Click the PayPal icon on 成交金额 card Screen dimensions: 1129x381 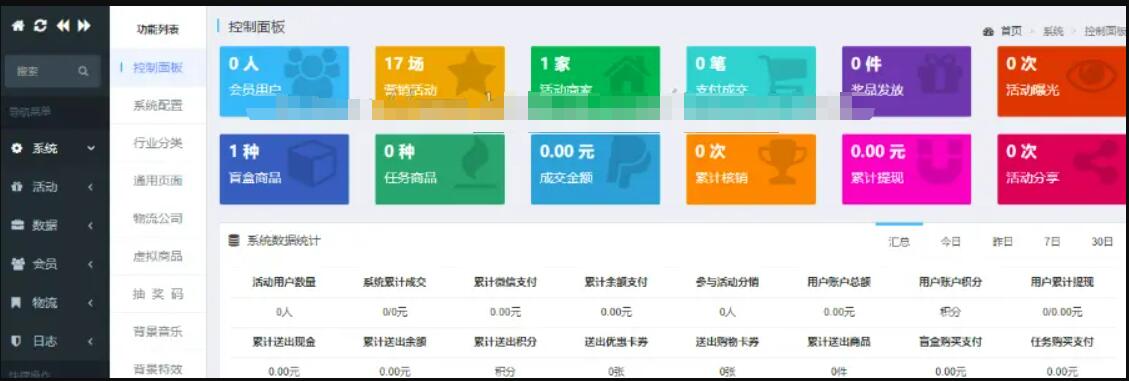point(628,164)
